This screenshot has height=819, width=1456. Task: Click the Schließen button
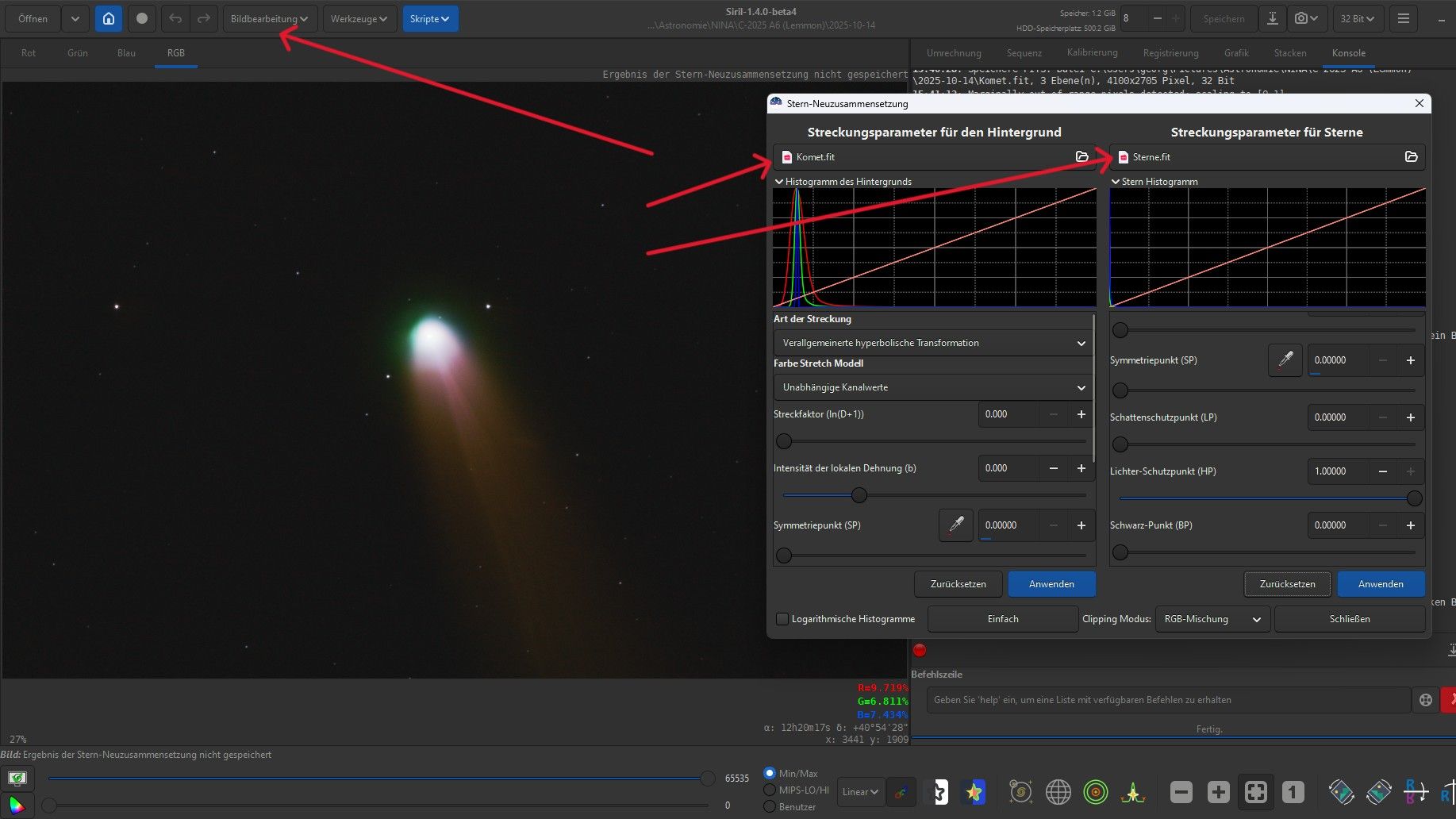pyautogui.click(x=1349, y=619)
